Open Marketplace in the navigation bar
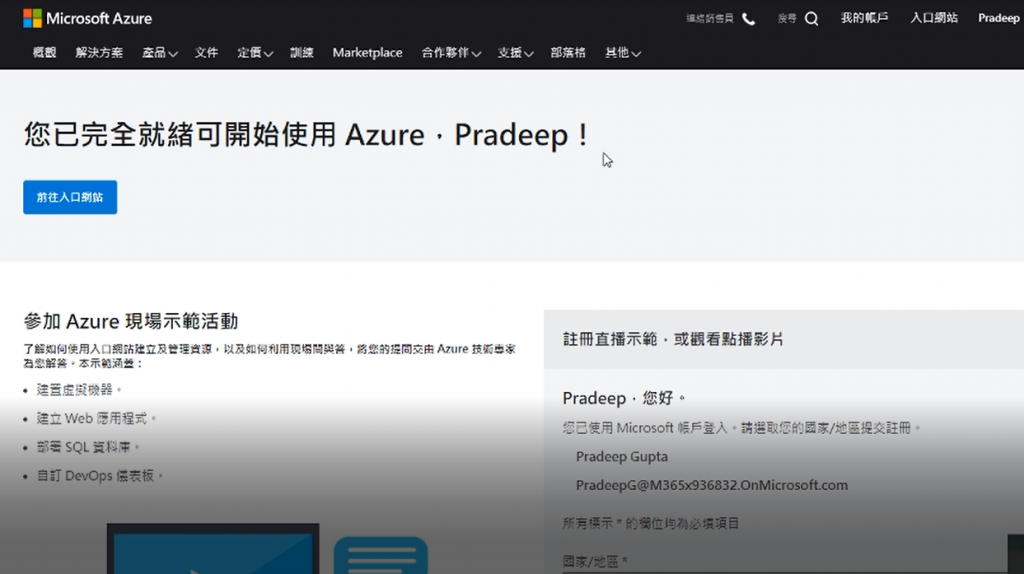This screenshot has width=1024, height=574. click(x=368, y=53)
